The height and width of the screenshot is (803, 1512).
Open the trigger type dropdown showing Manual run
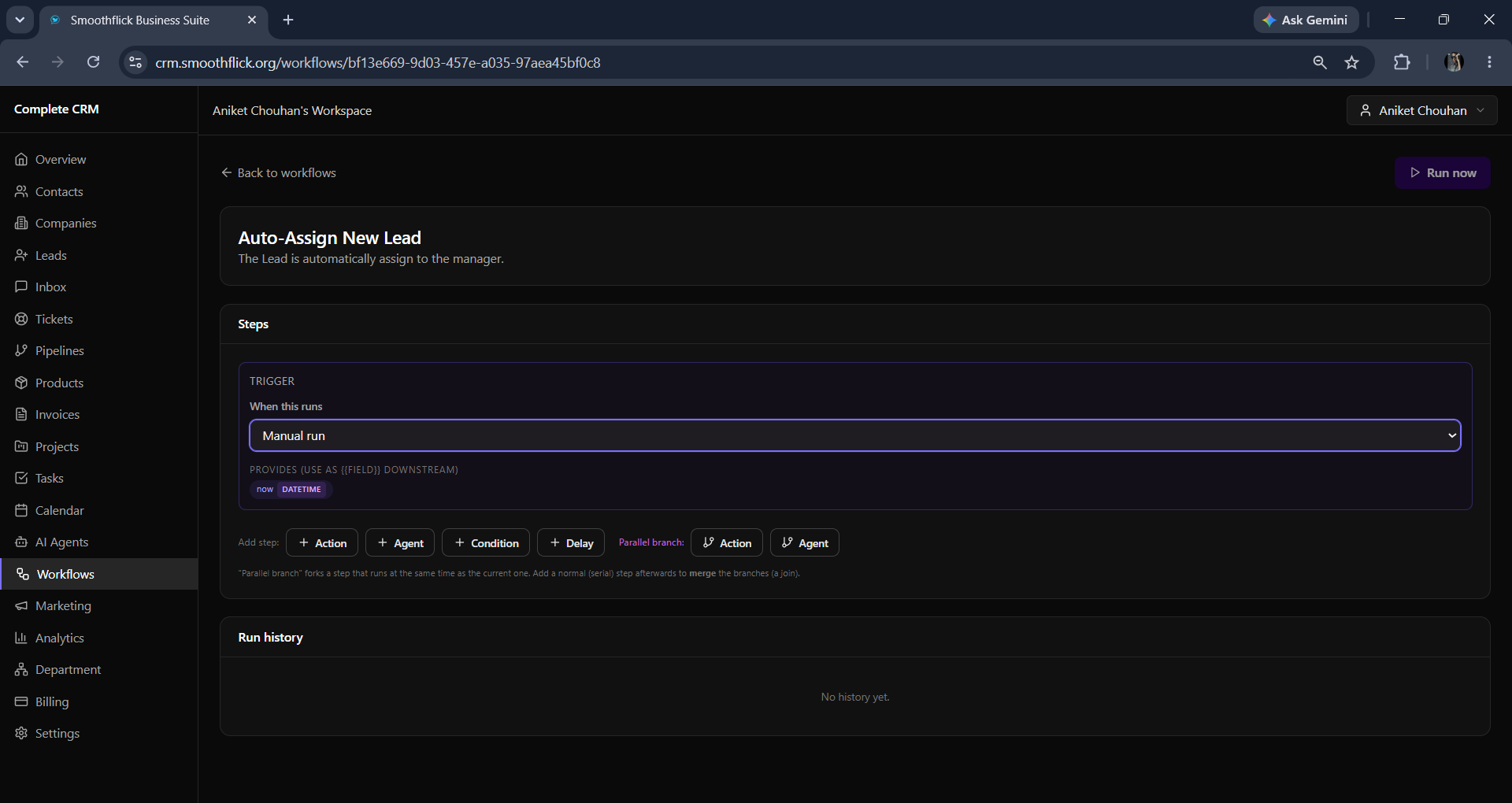855,435
